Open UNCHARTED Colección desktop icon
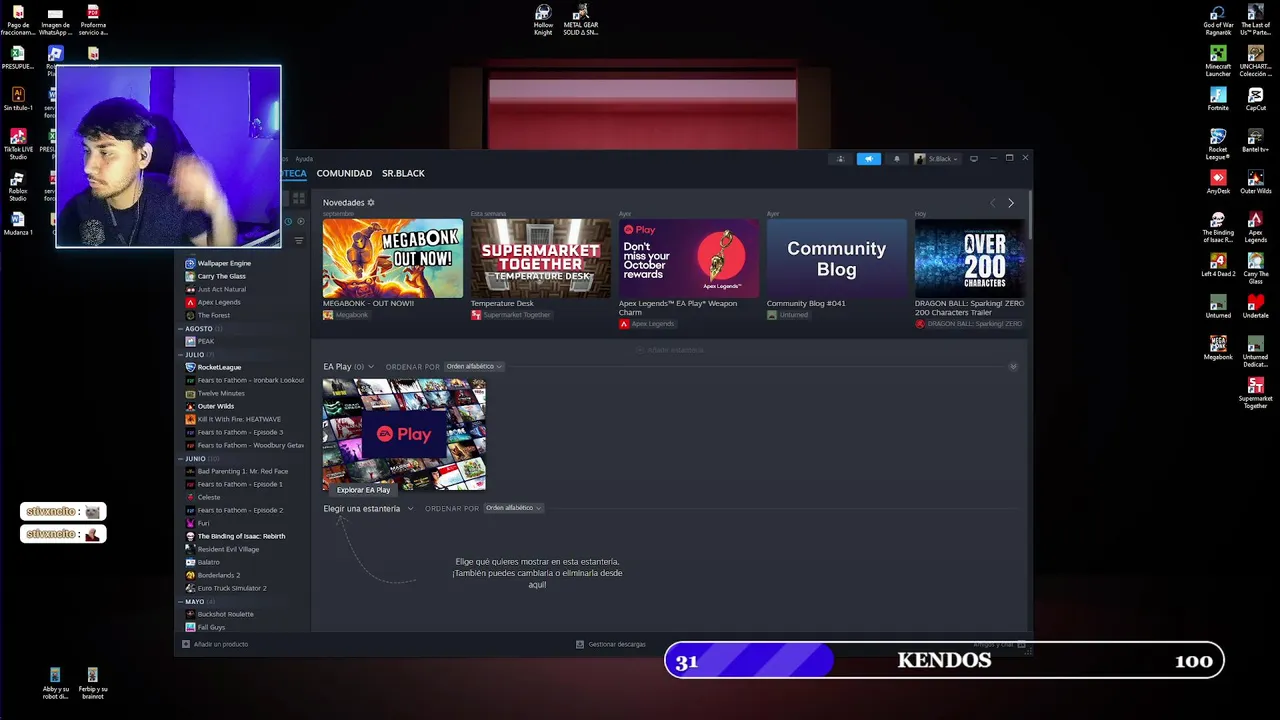Screen dimensions: 1280x720 tap(1256, 61)
